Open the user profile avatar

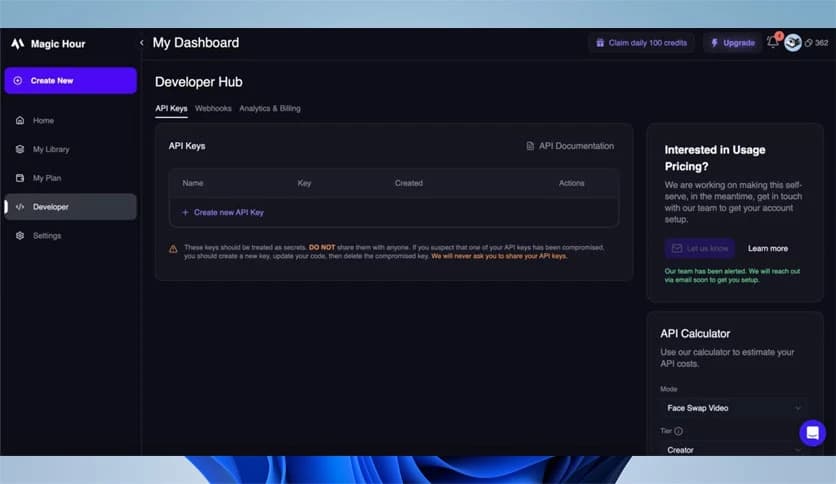click(x=793, y=43)
